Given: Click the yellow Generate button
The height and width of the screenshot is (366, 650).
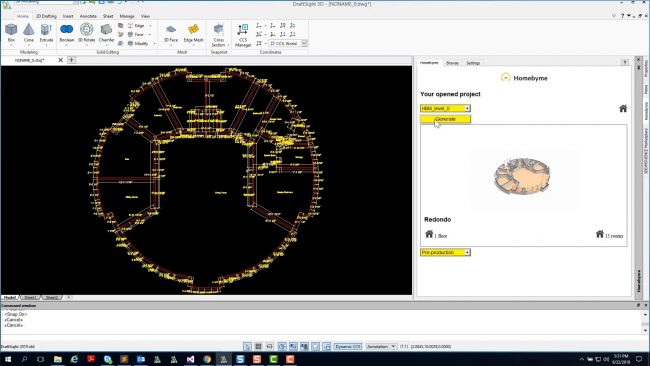Looking at the screenshot, I should click(x=445, y=119).
